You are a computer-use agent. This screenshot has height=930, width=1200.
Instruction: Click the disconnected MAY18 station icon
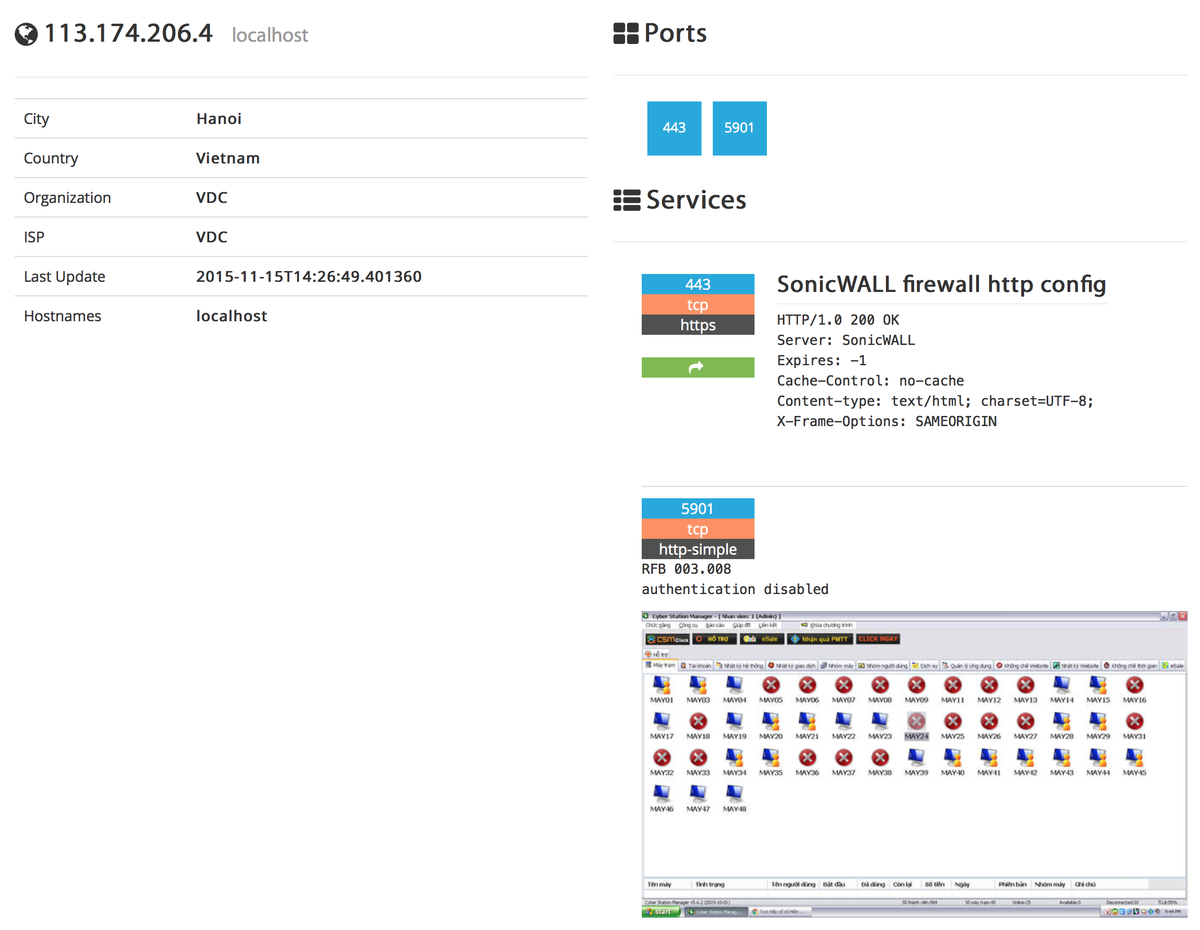[698, 721]
